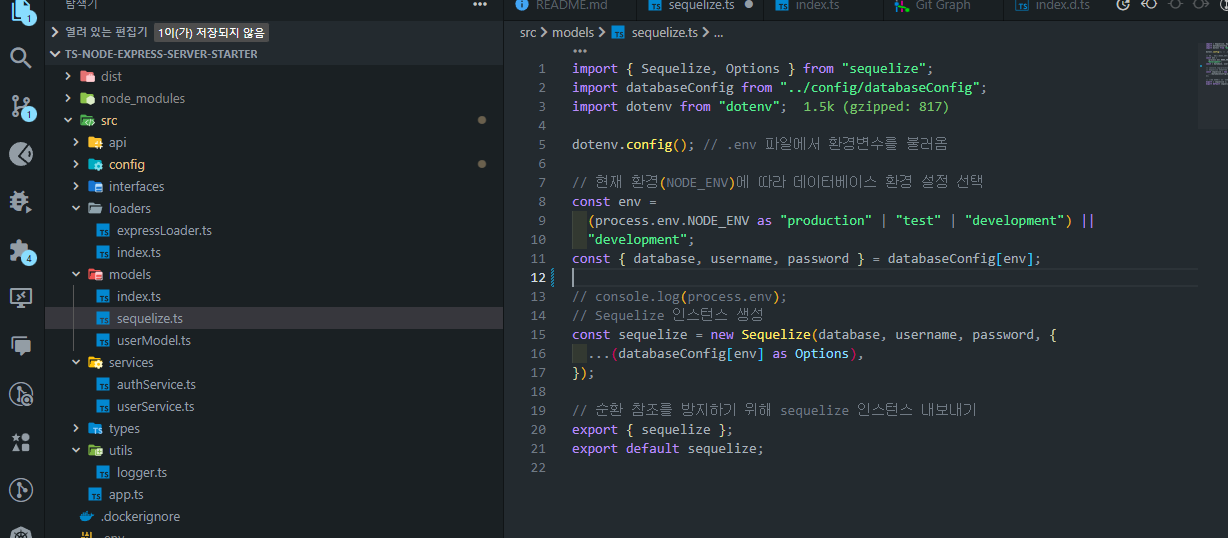1228x538 pixels.
Task: Open the Source Control view
Action: click(x=21, y=105)
